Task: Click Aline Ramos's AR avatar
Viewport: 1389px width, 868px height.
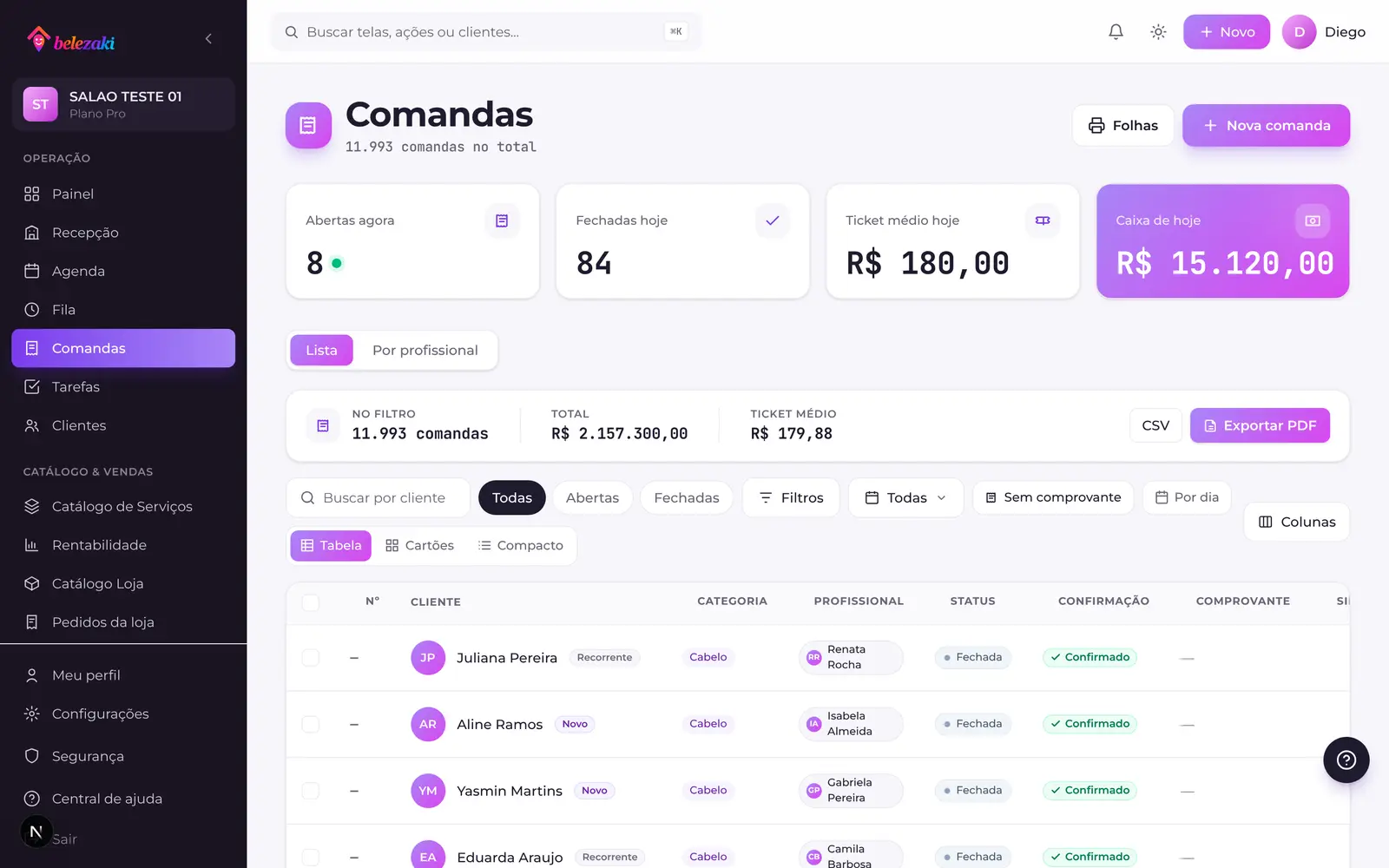Action: (x=428, y=724)
